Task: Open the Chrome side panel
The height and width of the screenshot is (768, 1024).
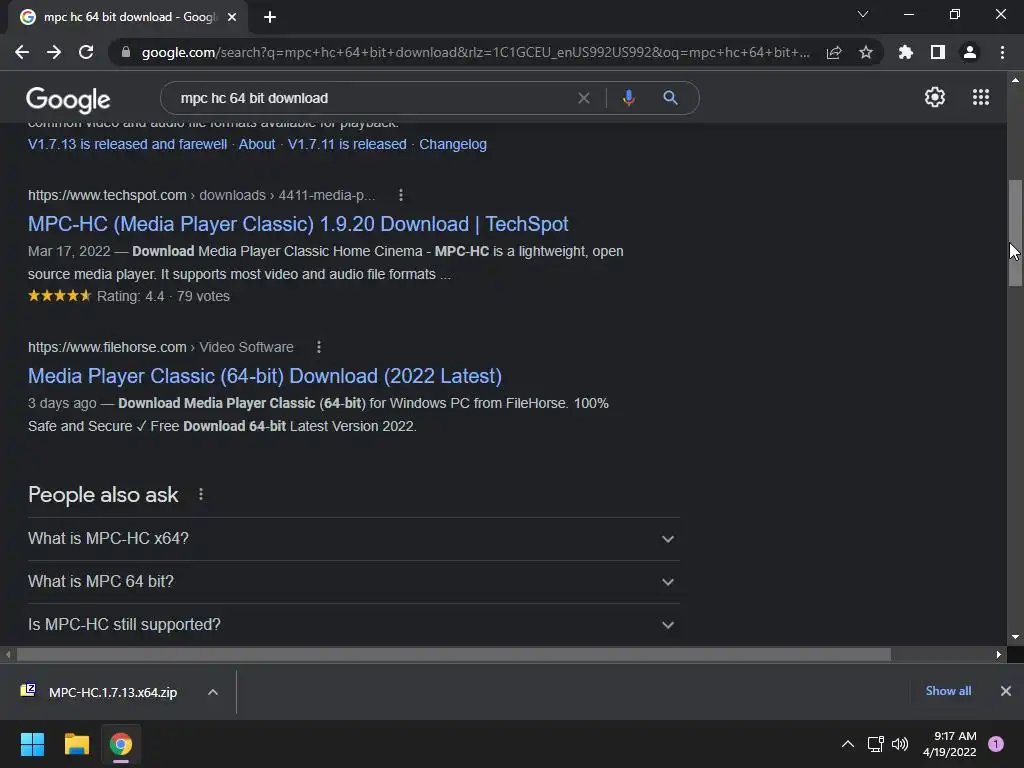Action: (938, 52)
